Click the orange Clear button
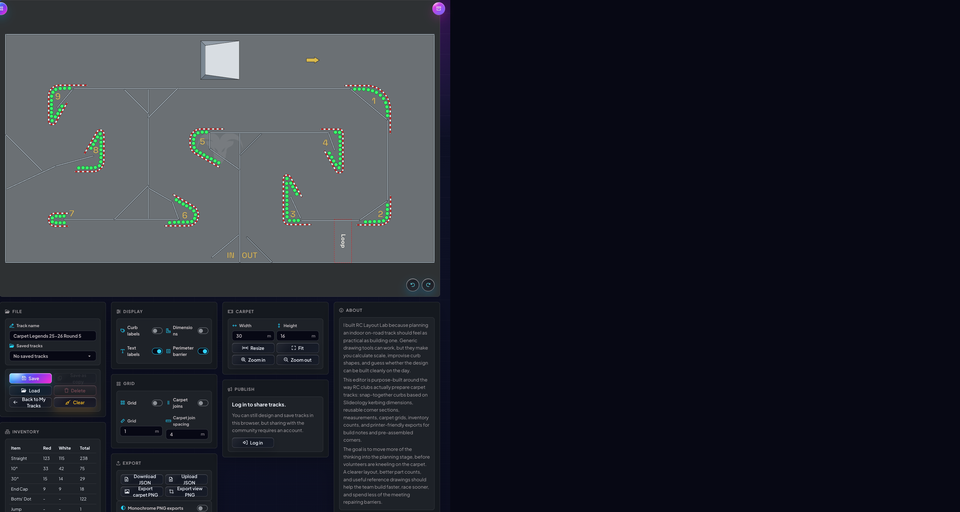 (x=75, y=402)
